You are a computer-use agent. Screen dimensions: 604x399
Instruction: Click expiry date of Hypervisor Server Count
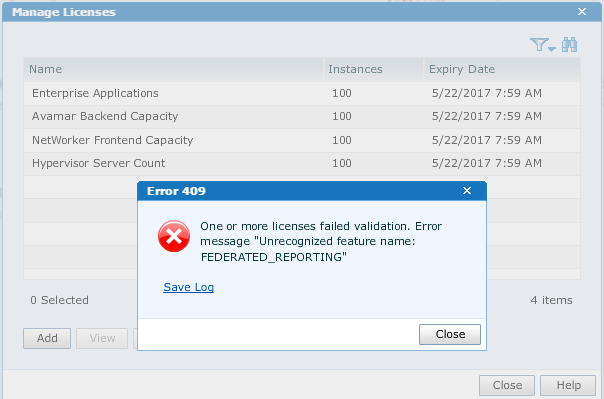tap(487, 163)
